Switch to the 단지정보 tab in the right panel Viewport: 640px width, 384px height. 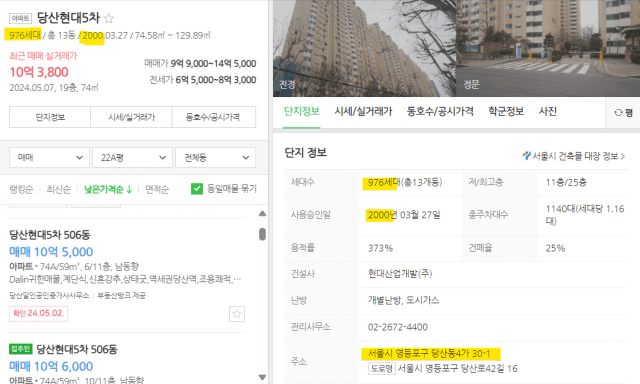click(302, 111)
